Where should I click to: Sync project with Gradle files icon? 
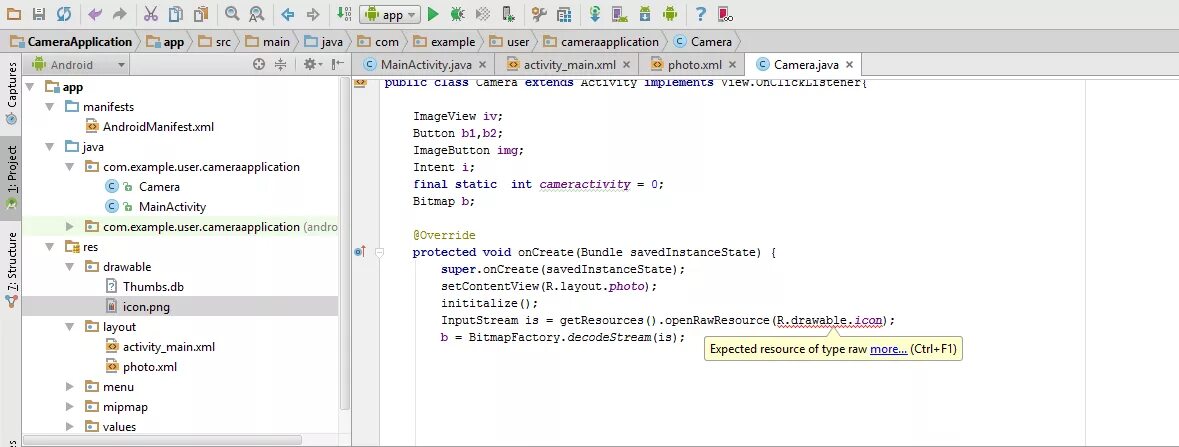(x=595, y=14)
